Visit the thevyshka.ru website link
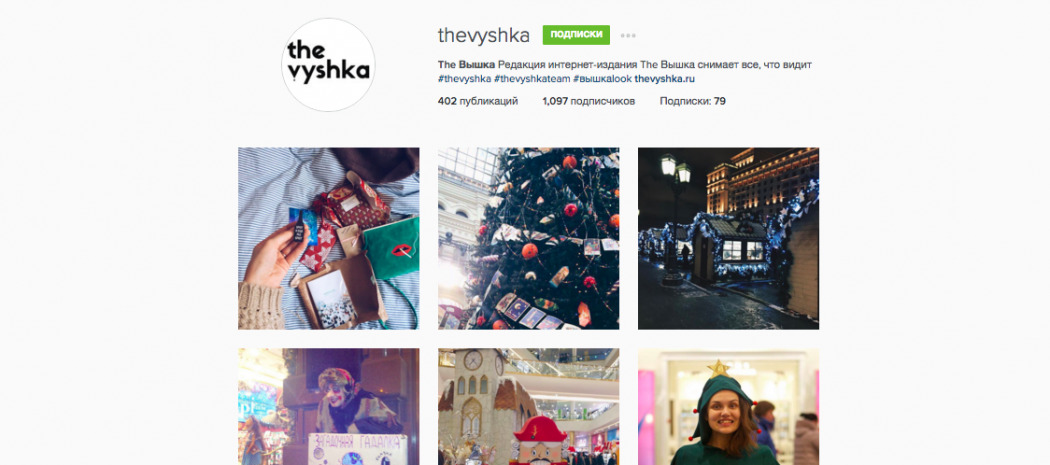The image size is (1050, 465). [664, 79]
